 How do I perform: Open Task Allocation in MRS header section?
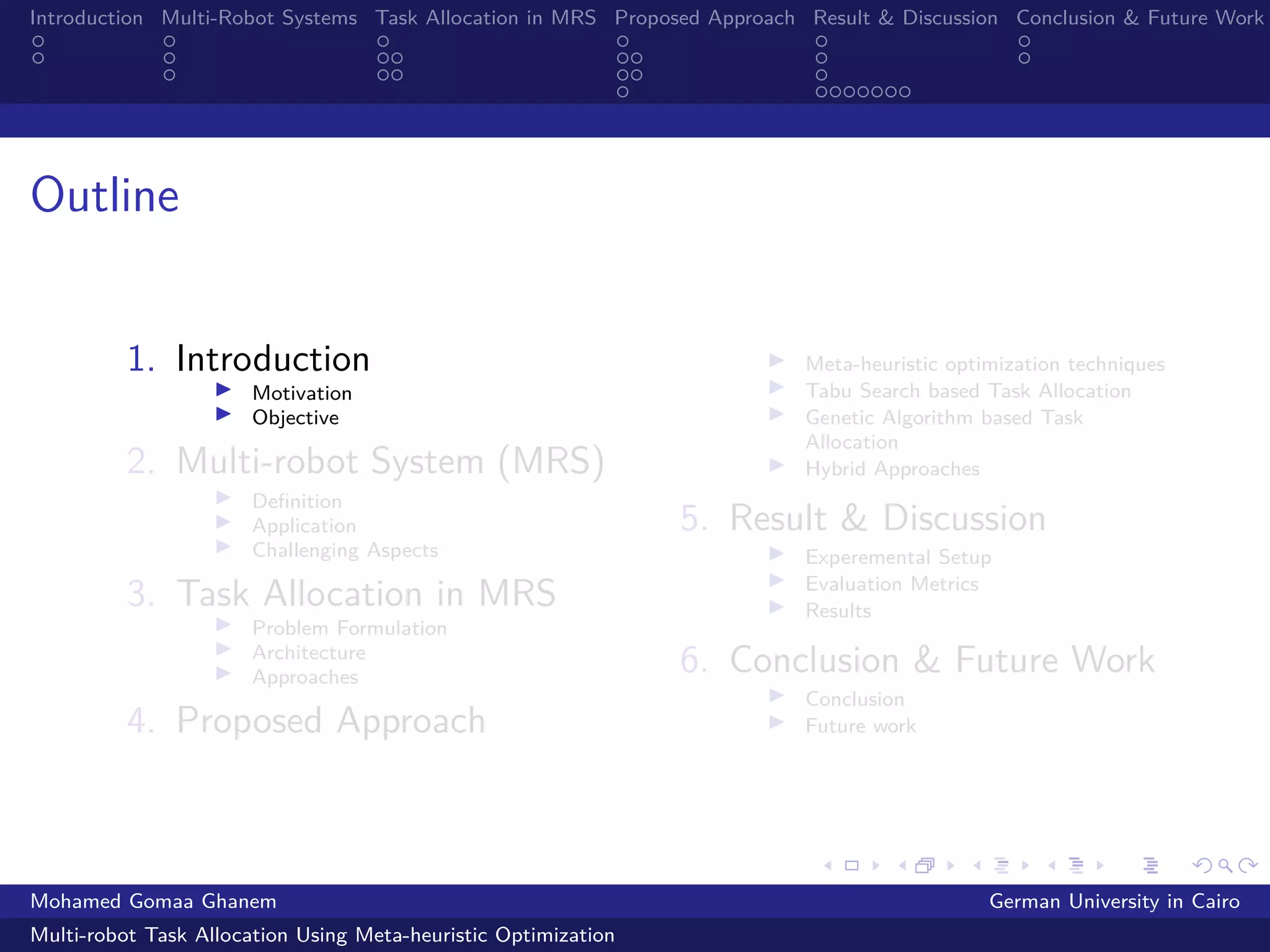[485, 18]
